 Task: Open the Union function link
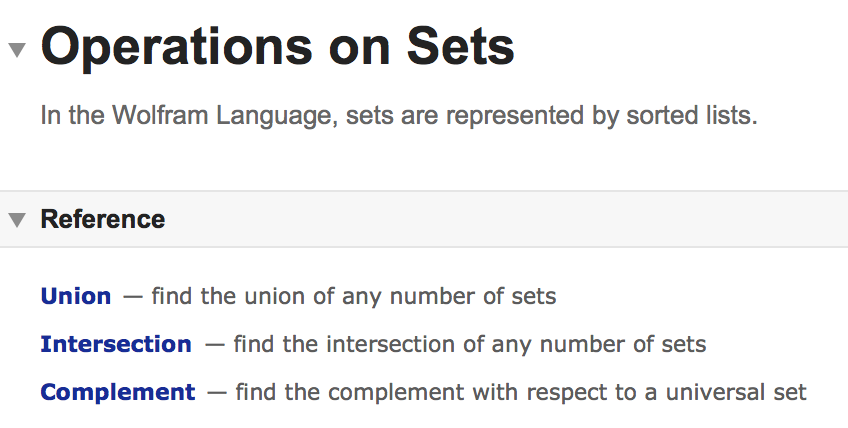click(x=76, y=296)
